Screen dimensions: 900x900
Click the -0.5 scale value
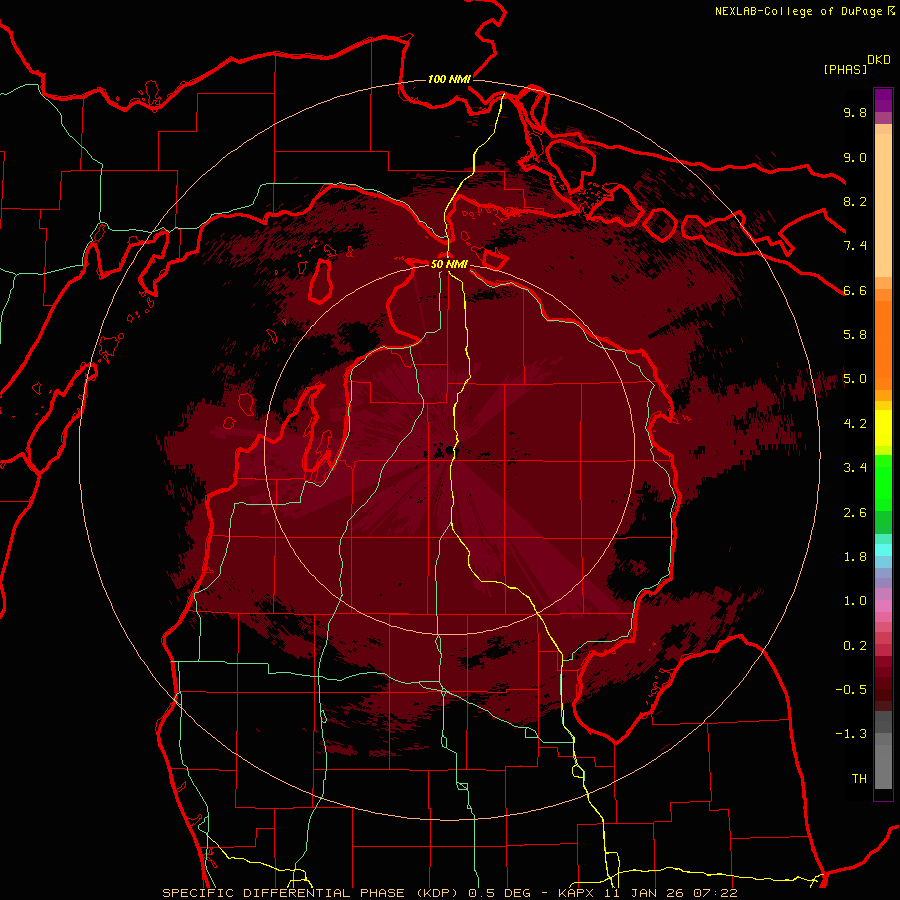pyautogui.click(x=851, y=690)
